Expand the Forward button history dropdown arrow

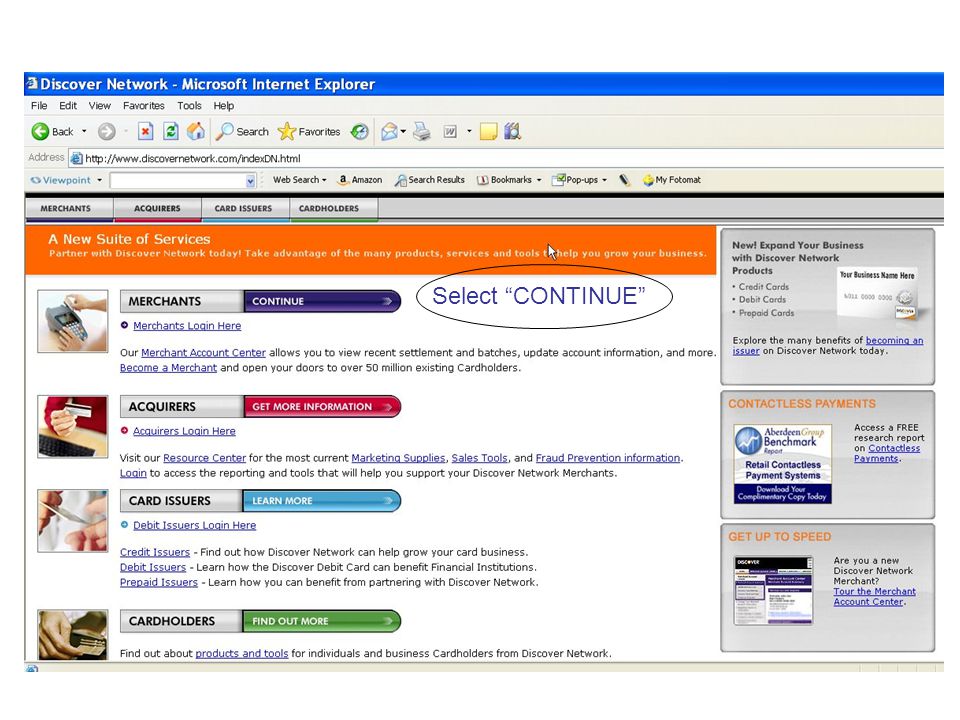tap(126, 132)
